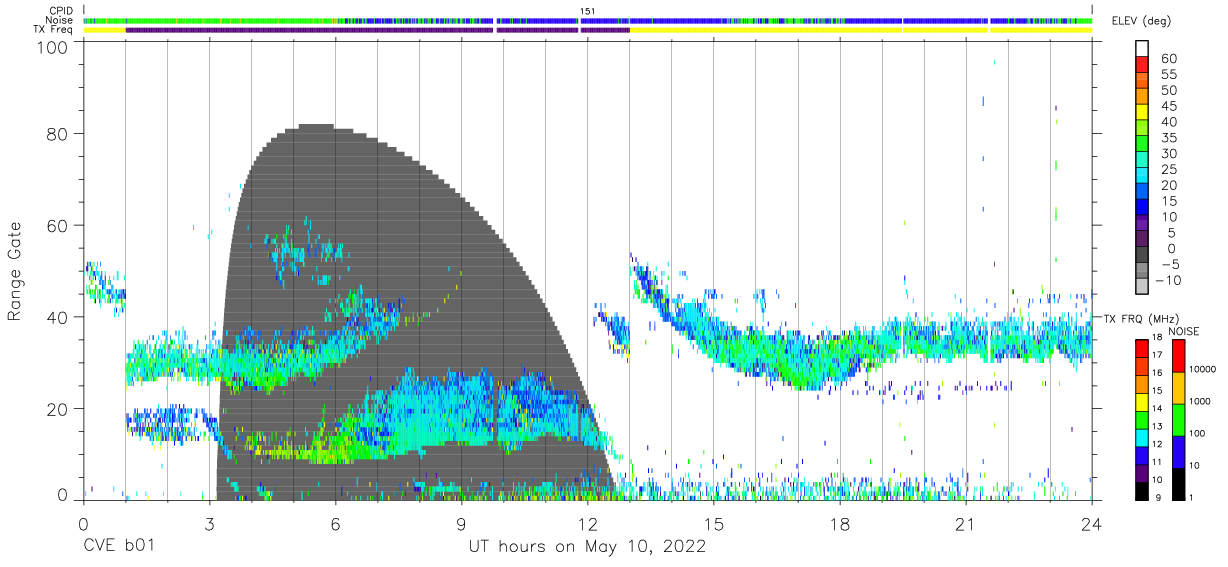Screen dimensions: 1228x567
Task: Click the x-axis tick label '3'
Action: coord(210,525)
